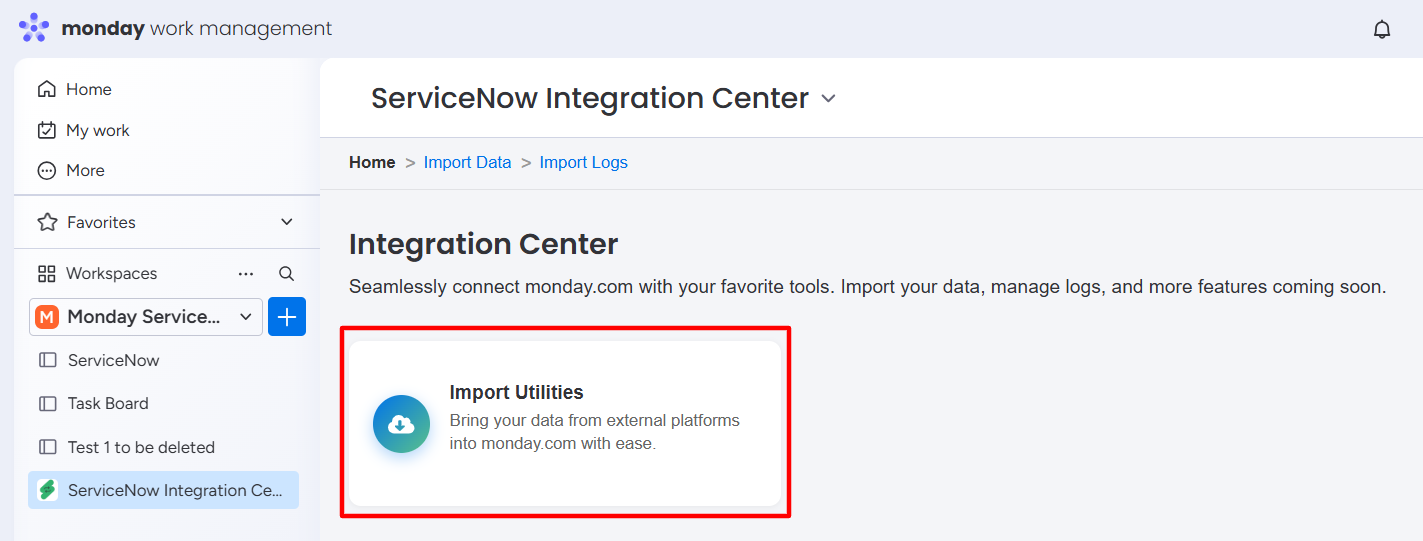The image size is (1423, 541).
Task: Click green ServiceNow Integration Center app icon
Action: pyautogui.click(x=47, y=490)
